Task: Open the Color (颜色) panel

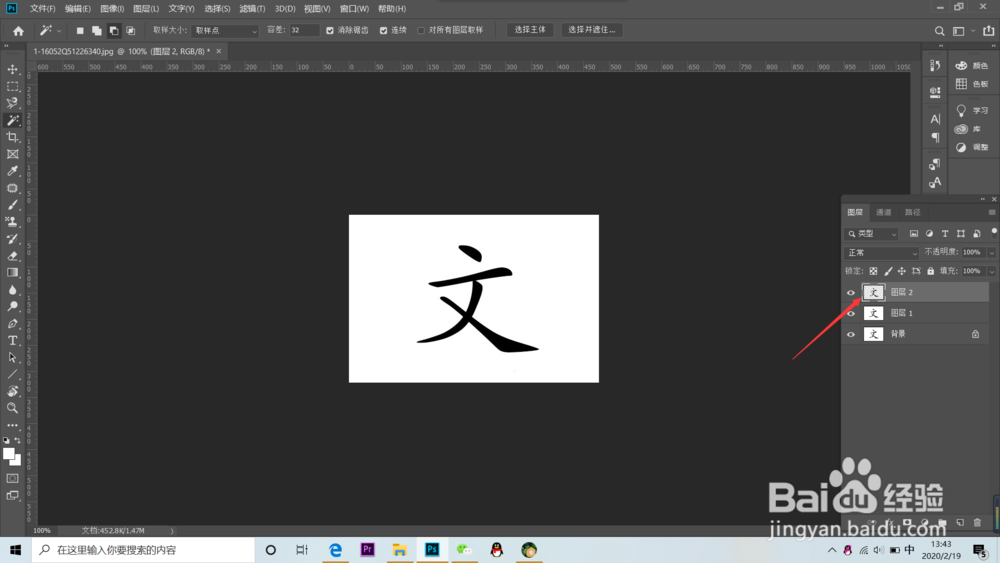Action: tap(971, 65)
